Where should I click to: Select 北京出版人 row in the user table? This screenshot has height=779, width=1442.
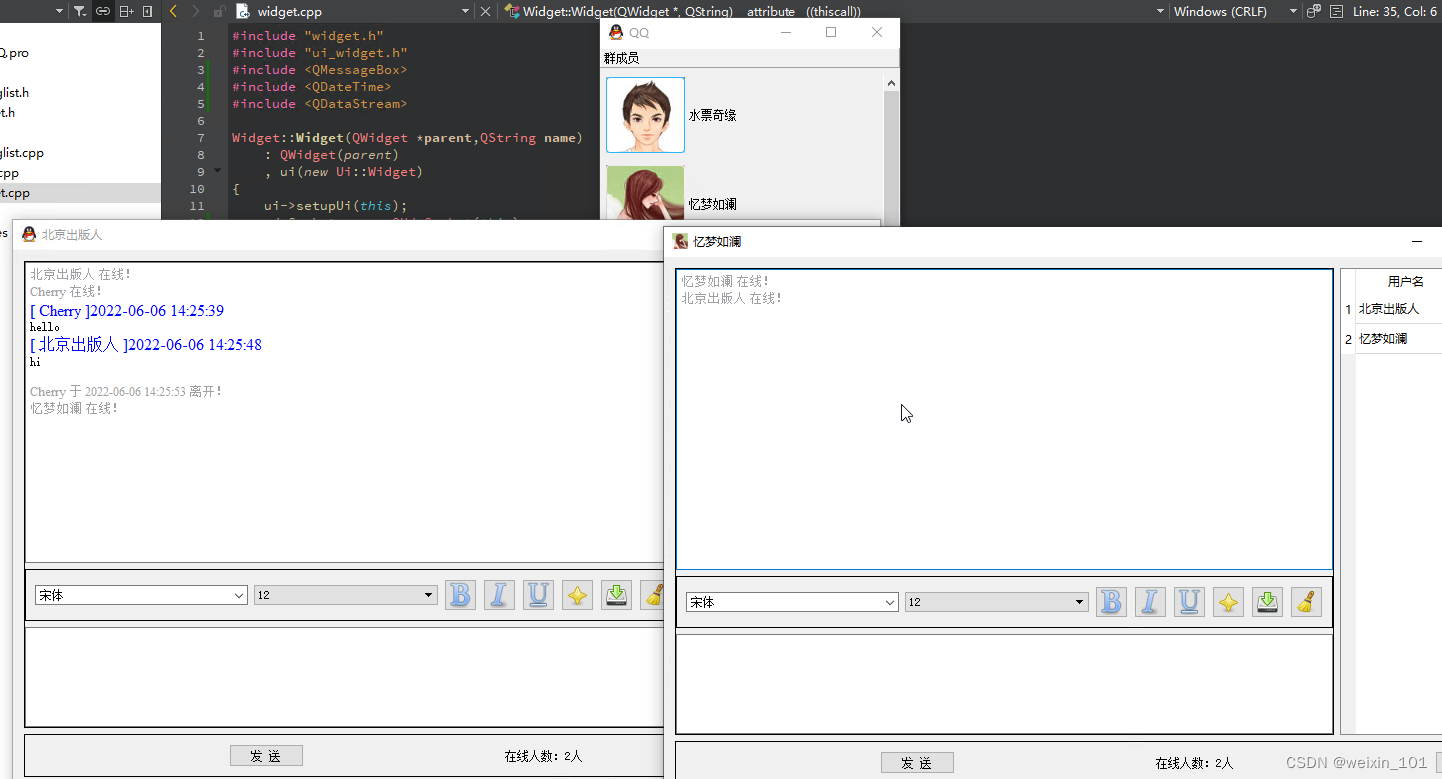(1398, 309)
